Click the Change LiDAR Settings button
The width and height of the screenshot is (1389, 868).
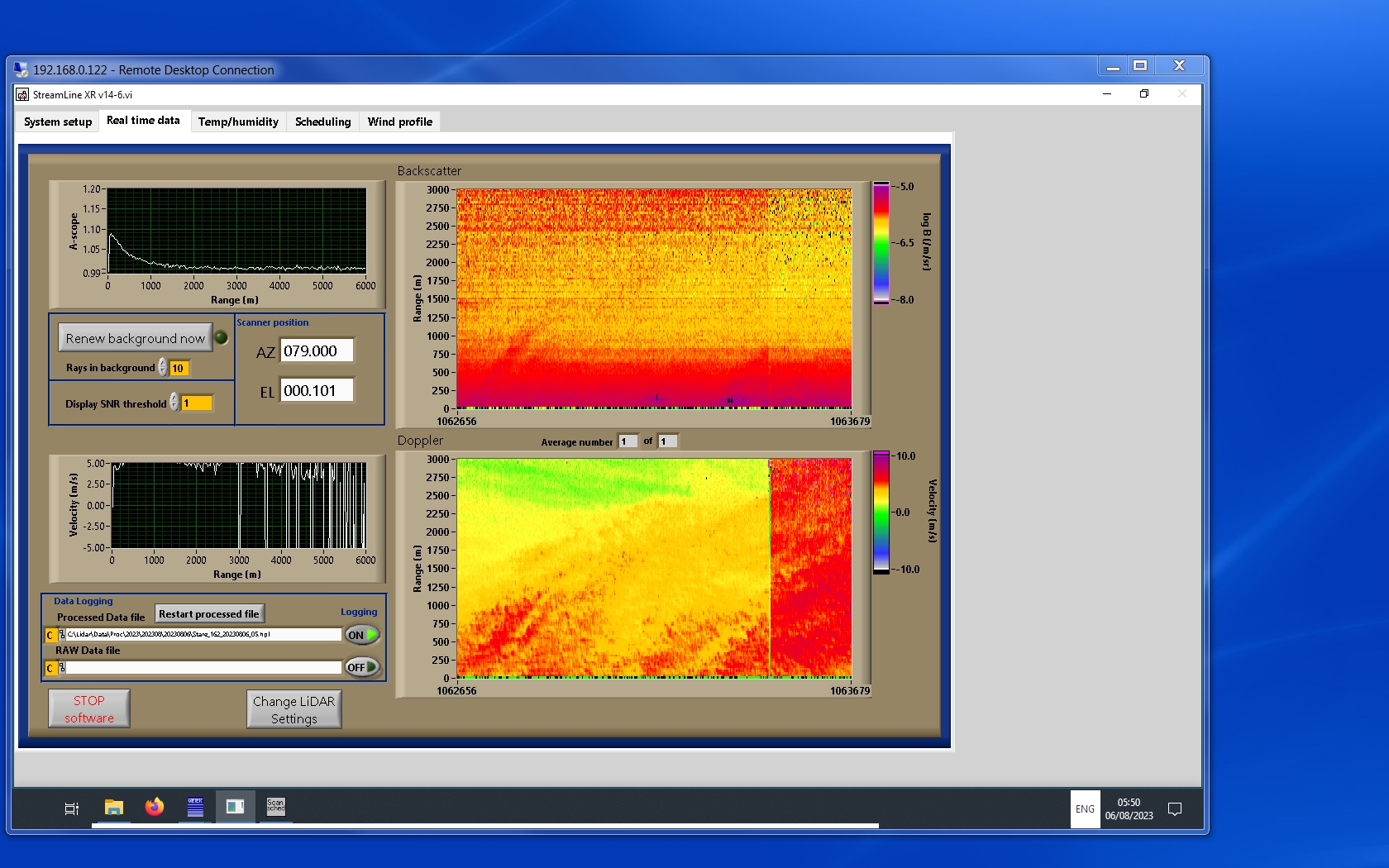tap(294, 709)
